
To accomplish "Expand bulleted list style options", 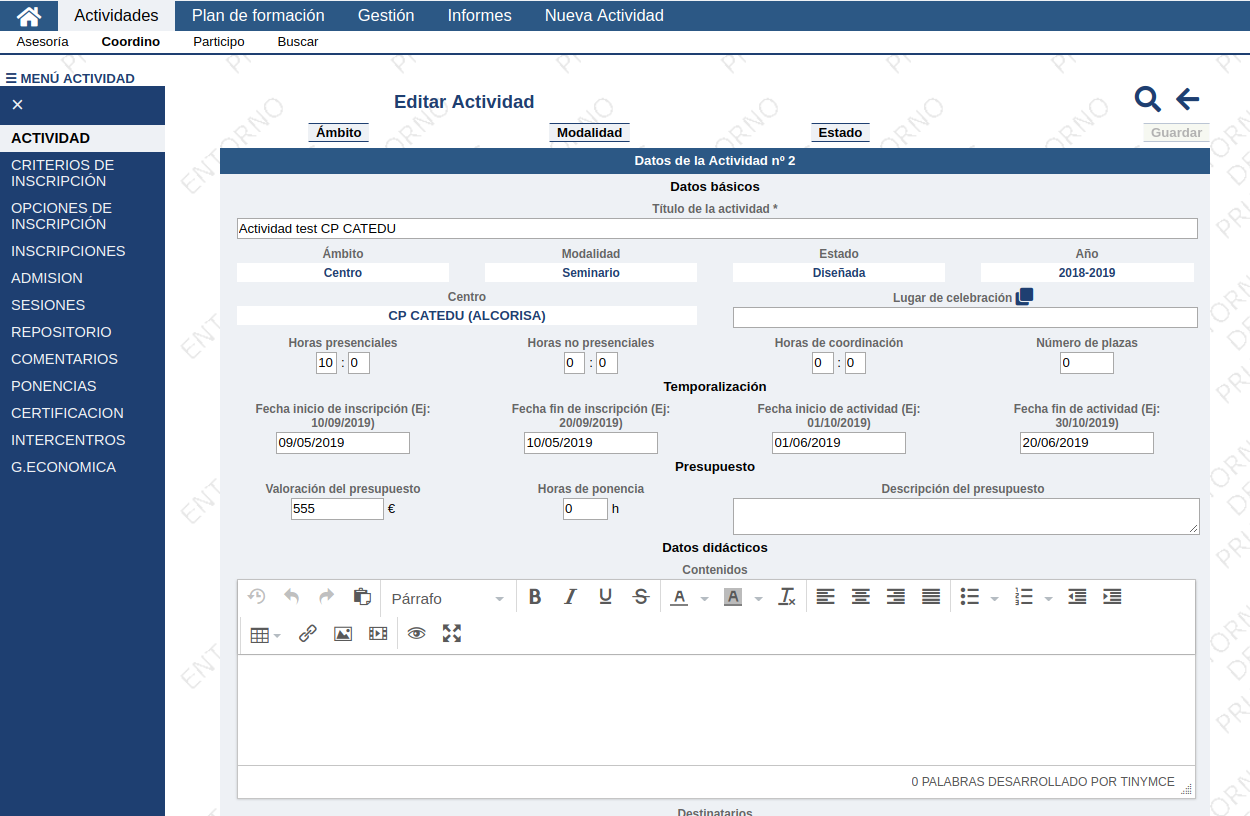I will click(x=994, y=598).
